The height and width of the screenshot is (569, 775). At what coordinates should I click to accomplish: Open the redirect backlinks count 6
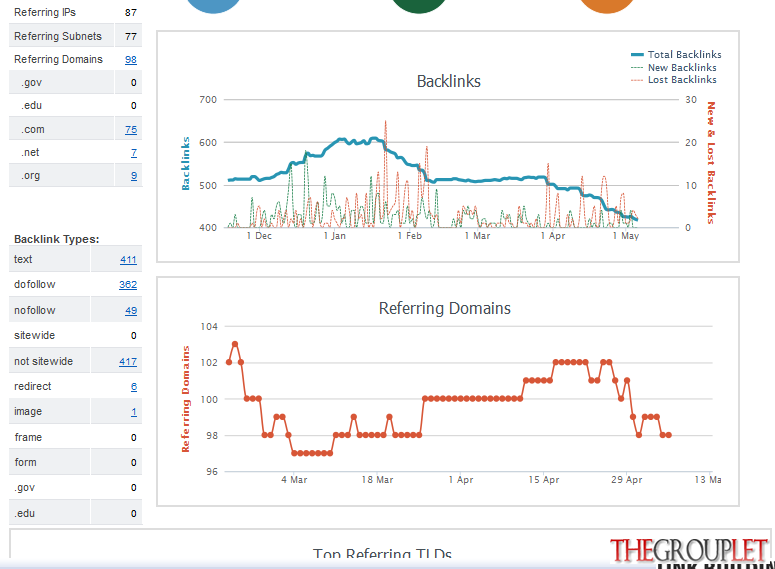pos(134,387)
